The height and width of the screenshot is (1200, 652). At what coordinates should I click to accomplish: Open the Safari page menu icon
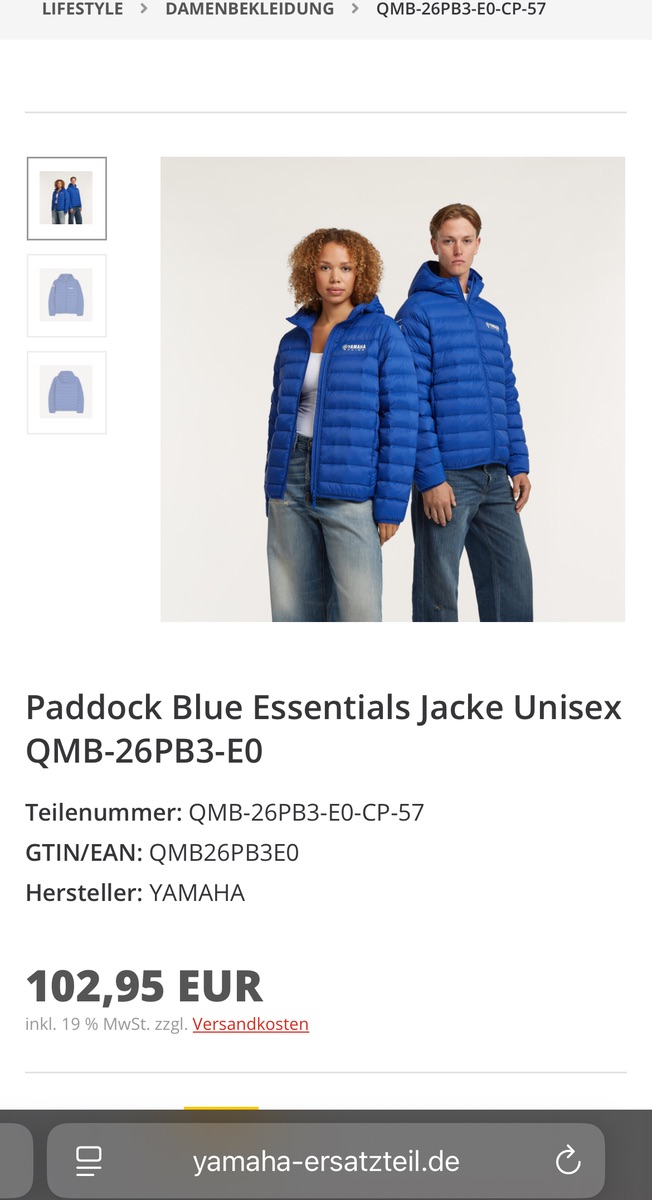point(89,1161)
